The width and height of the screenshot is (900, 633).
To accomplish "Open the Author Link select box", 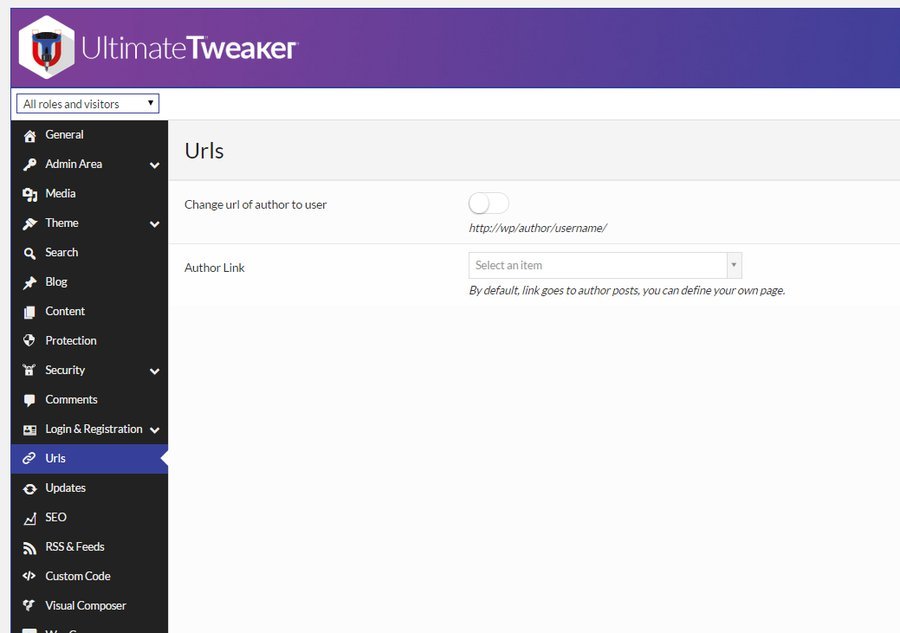I will click(x=605, y=265).
